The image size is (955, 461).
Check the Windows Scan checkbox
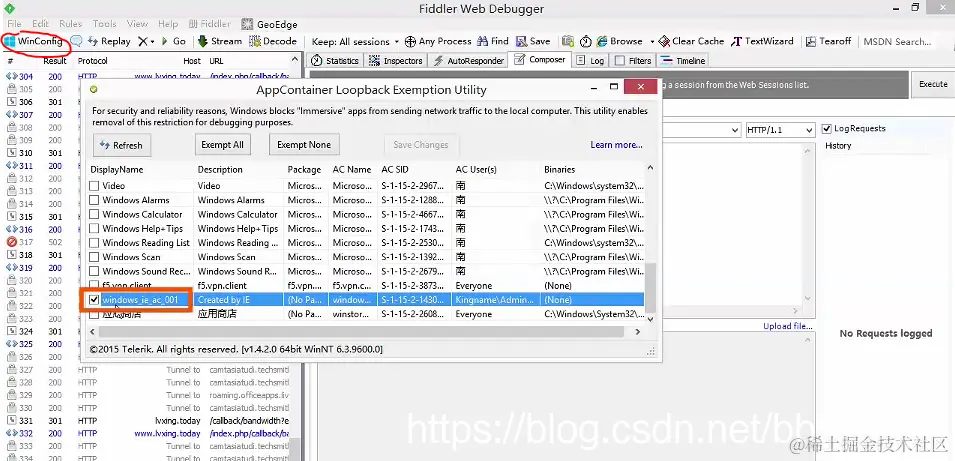[94, 257]
